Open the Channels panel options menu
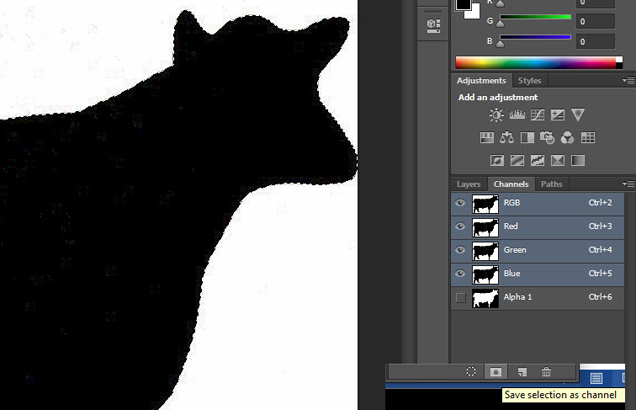 (x=628, y=185)
